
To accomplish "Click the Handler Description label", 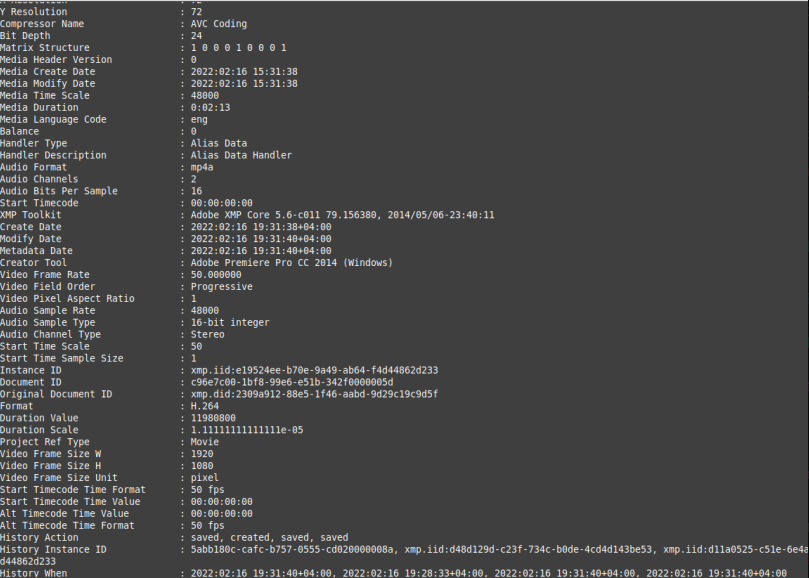I will [53, 155].
